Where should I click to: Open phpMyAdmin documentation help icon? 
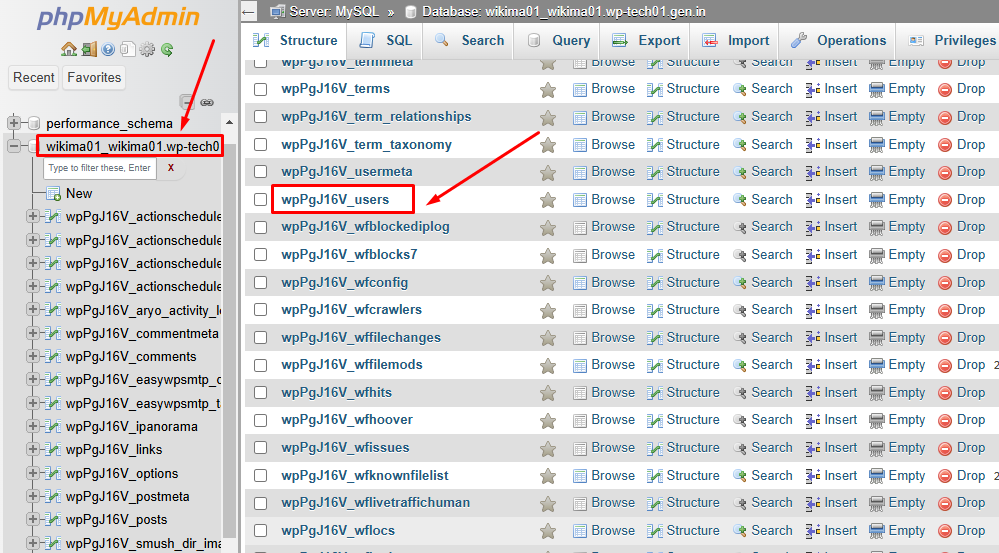[x=108, y=49]
